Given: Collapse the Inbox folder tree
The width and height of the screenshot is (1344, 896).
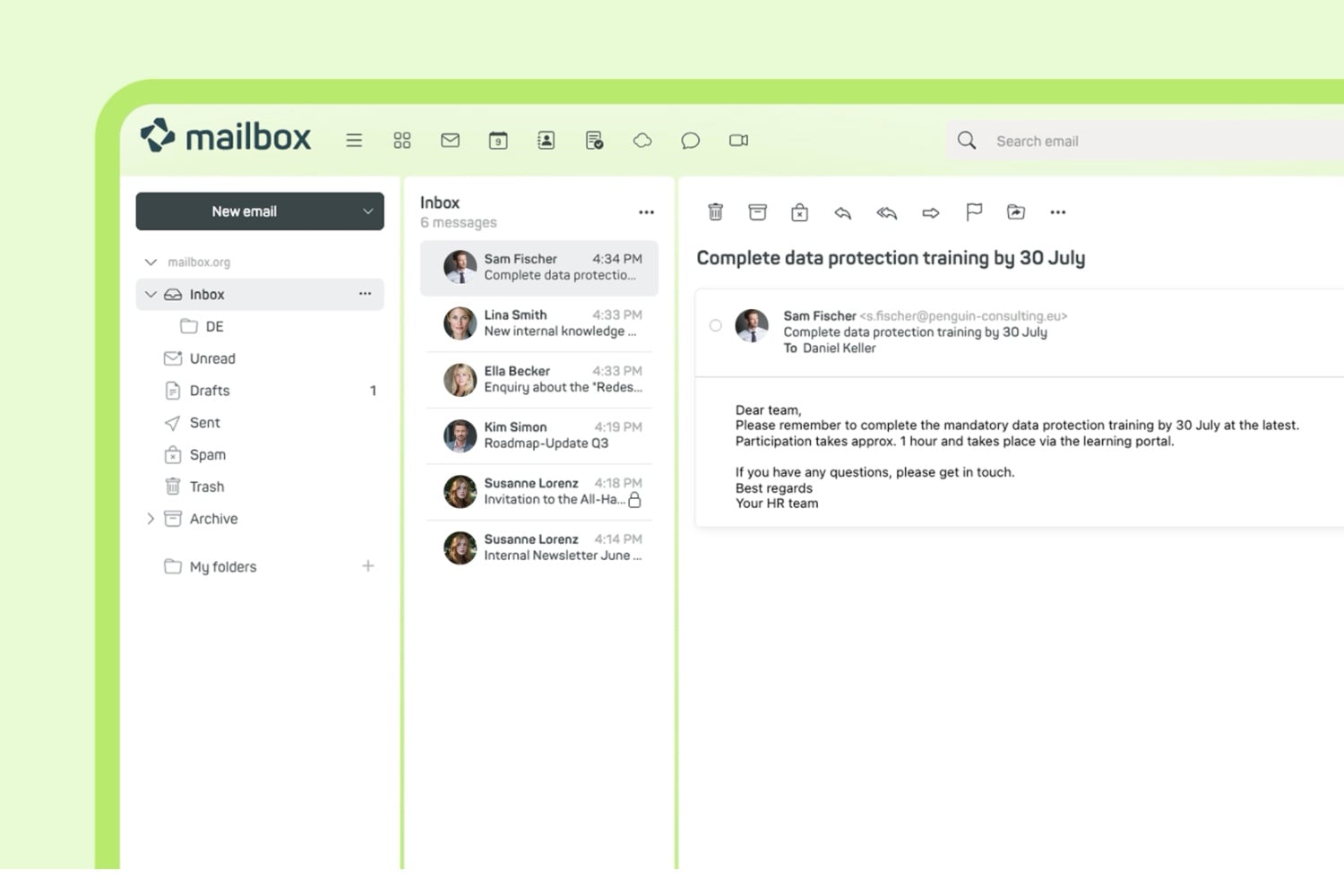Looking at the screenshot, I should (x=151, y=295).
